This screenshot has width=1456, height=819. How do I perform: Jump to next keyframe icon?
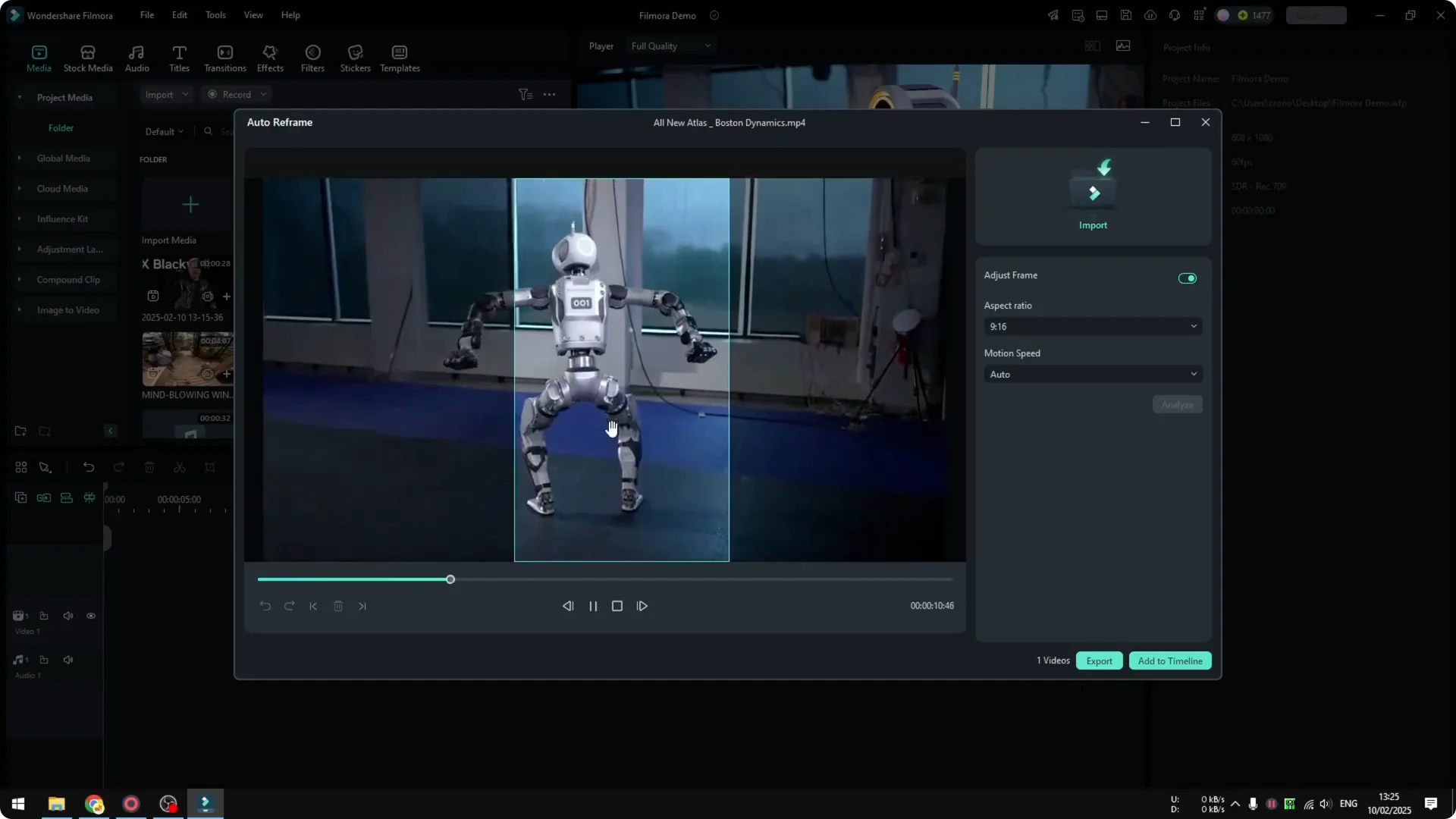click(362, 606)
